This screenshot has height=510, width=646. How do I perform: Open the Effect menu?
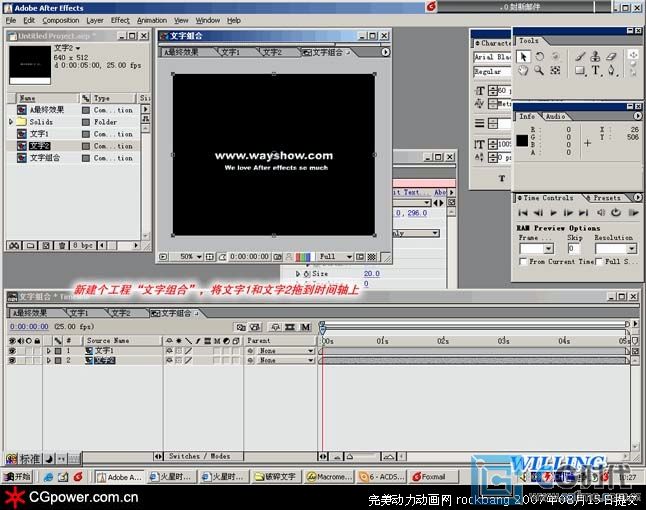click(x=120, y=20)
